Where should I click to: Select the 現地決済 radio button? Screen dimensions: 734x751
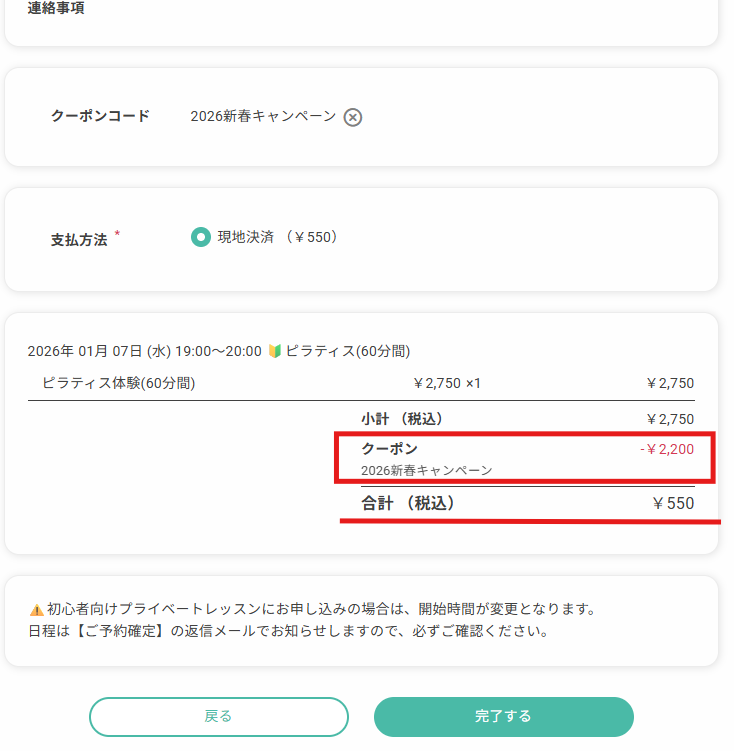(x=201, y=237)
